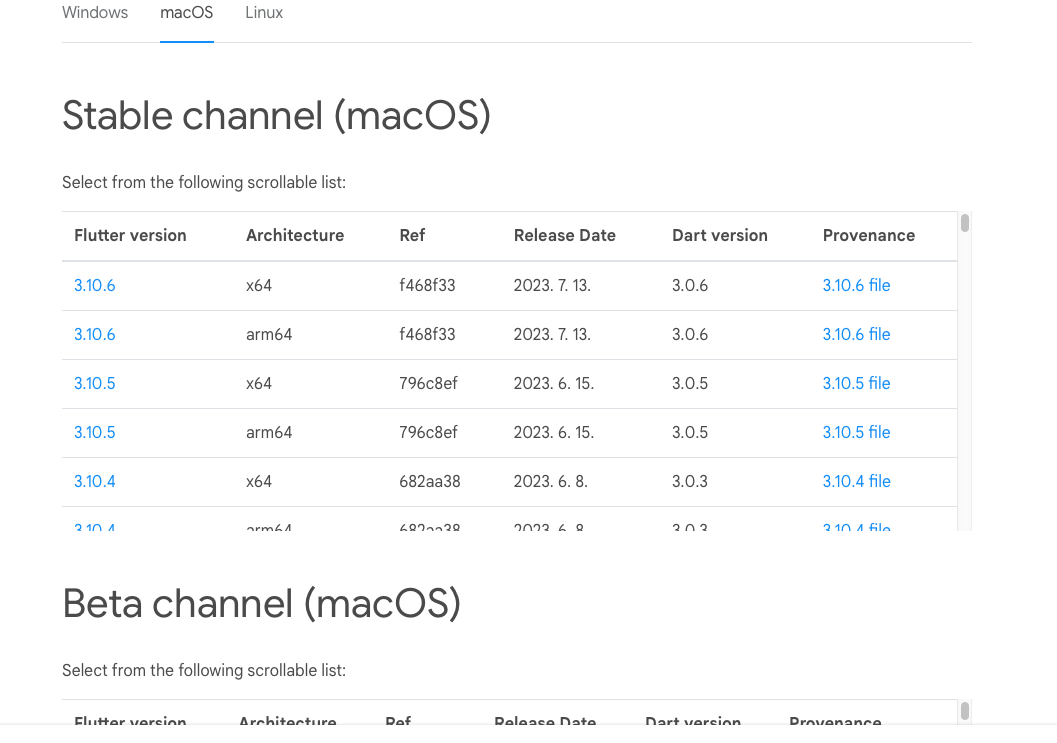Click the Release Date column header in stable table
1057x743 pixels.
pos(565,236)
